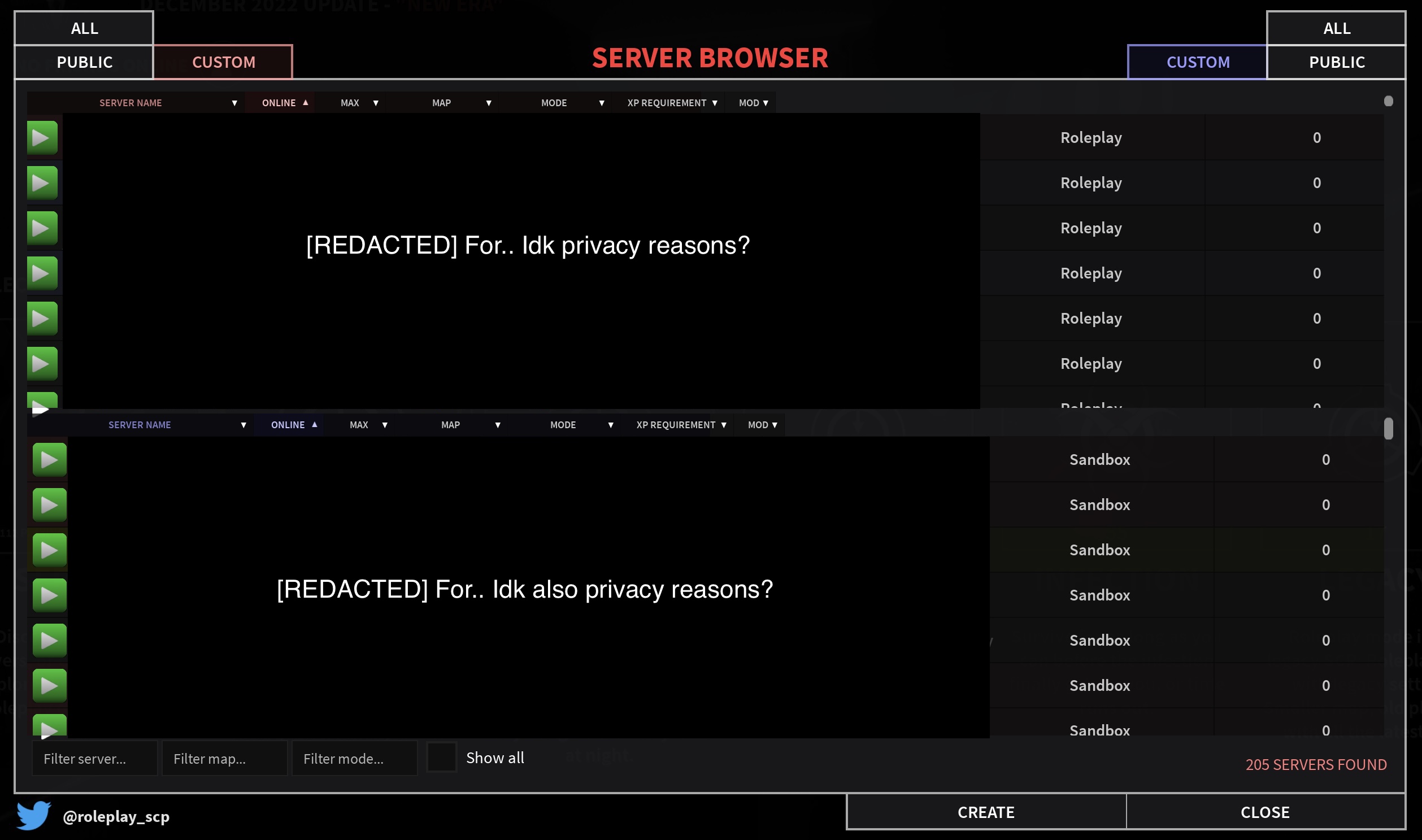The image size is (1422, 840).
Task: Select the ALL tab on top left
Action: click(84, 29)
